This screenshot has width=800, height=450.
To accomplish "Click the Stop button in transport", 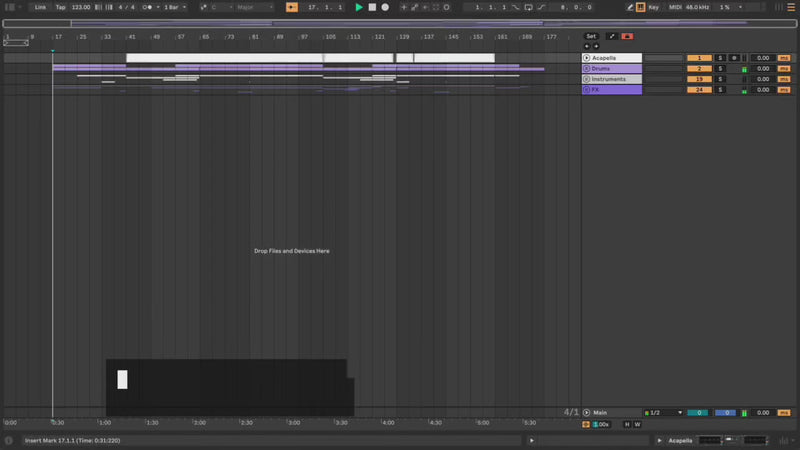I will coord(372,7).
